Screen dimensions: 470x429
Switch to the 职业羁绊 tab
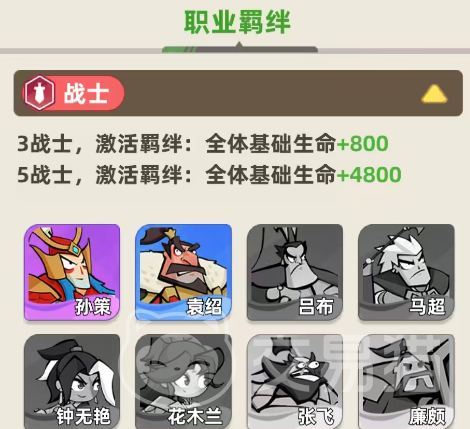(237, 22)
